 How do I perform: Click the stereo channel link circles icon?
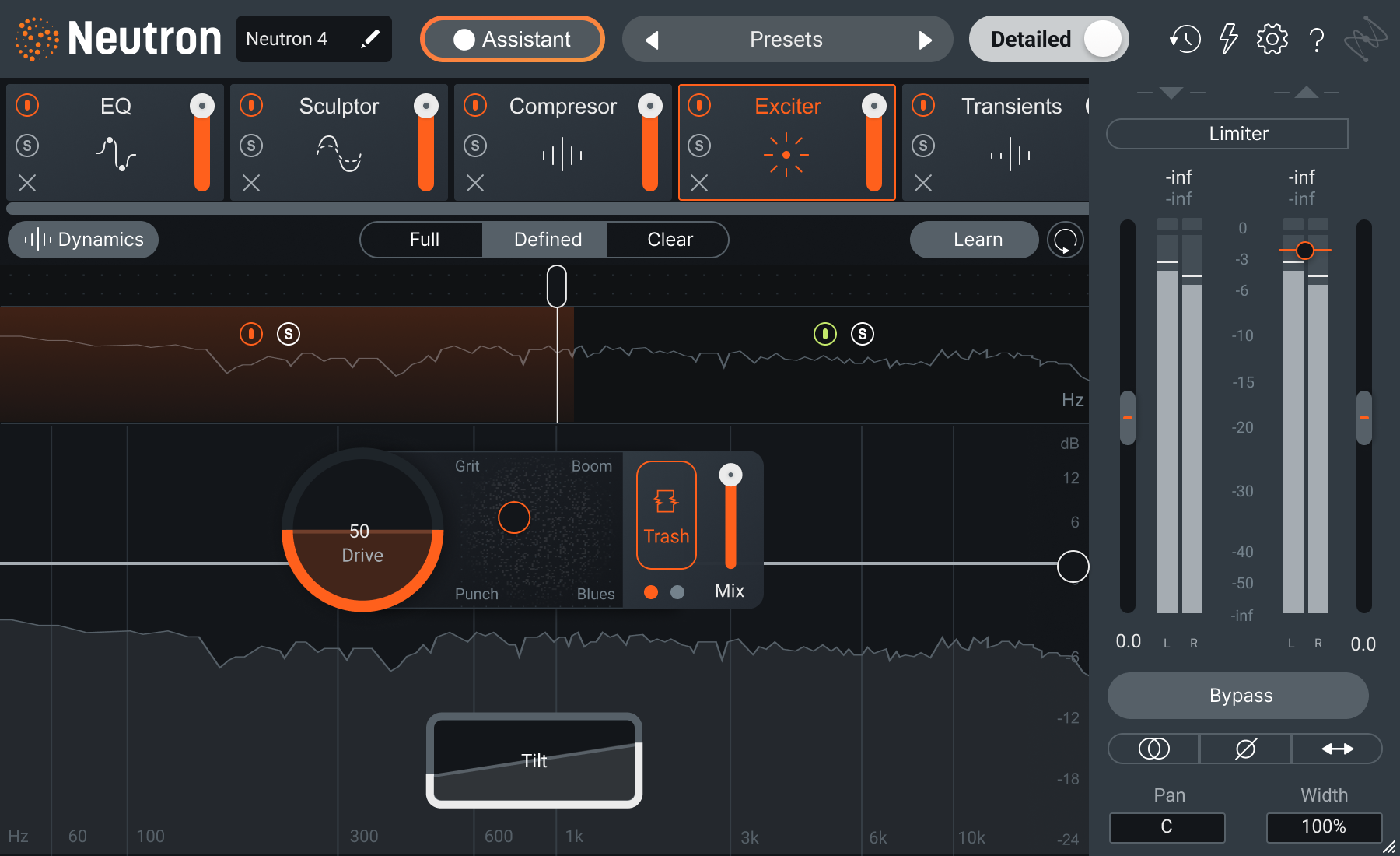(x=1153, y=749)
